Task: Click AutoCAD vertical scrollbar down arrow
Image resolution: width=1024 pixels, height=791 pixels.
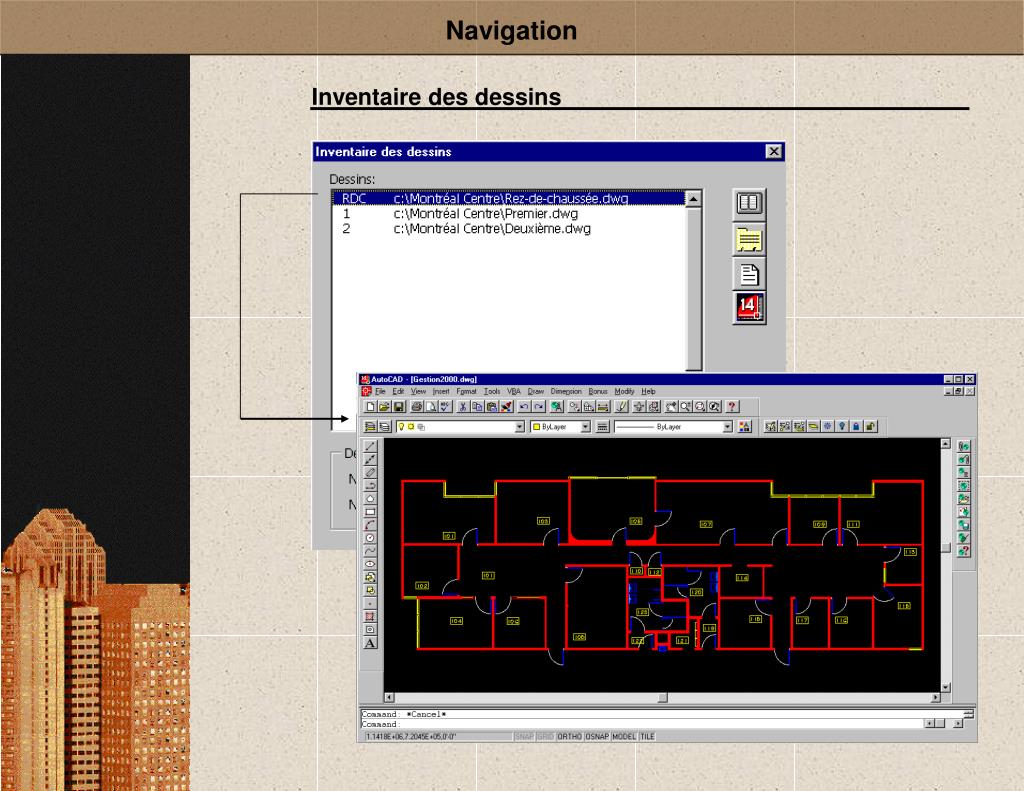Action: (946, 687)
